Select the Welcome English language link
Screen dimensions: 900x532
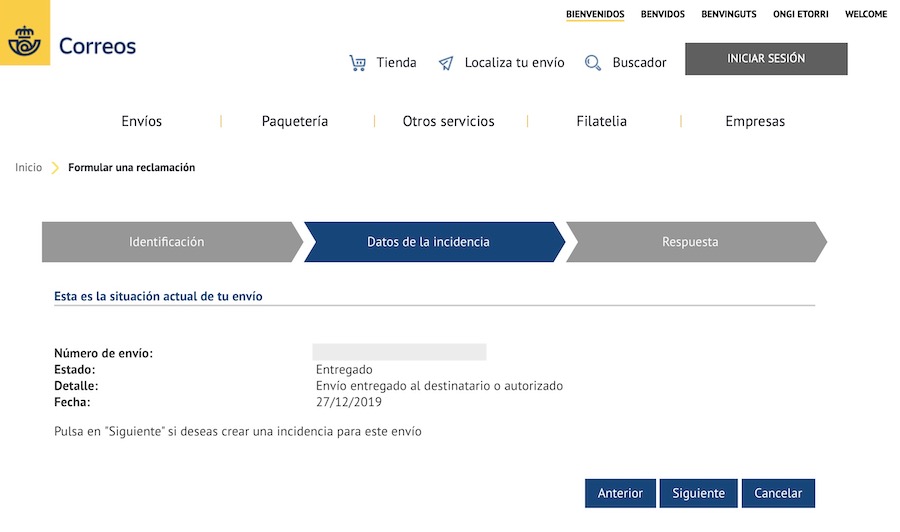(866, 14)
